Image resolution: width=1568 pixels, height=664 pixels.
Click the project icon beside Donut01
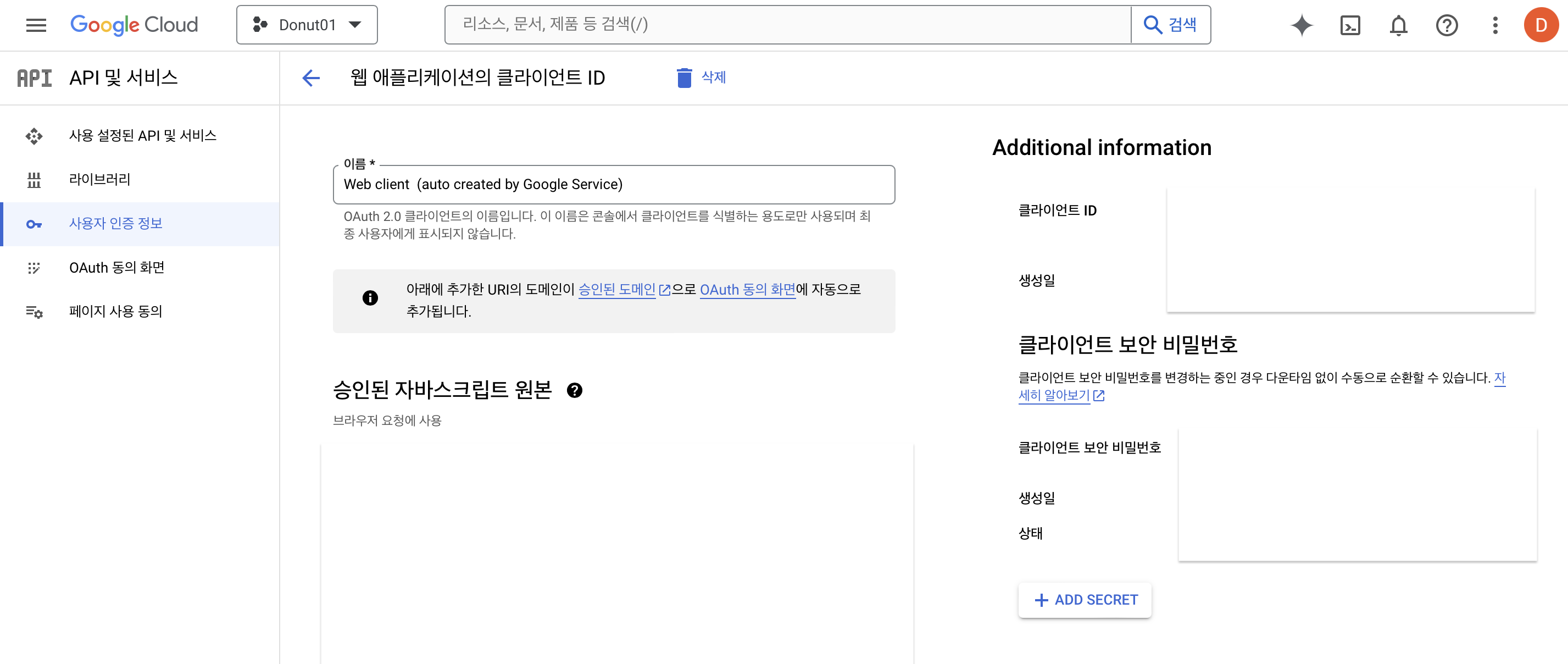point(260,25)
